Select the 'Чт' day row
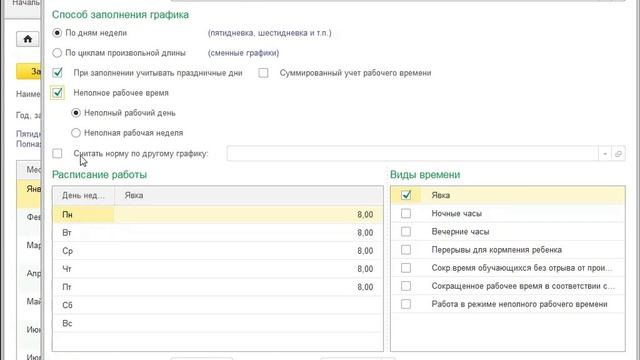640x360 pixels. pyautogui.click(x=218, y=269)
